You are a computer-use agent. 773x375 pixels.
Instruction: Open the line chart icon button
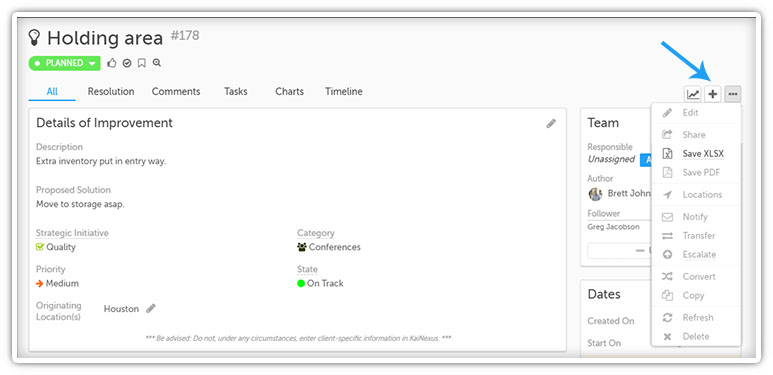(x=693, y=94)
